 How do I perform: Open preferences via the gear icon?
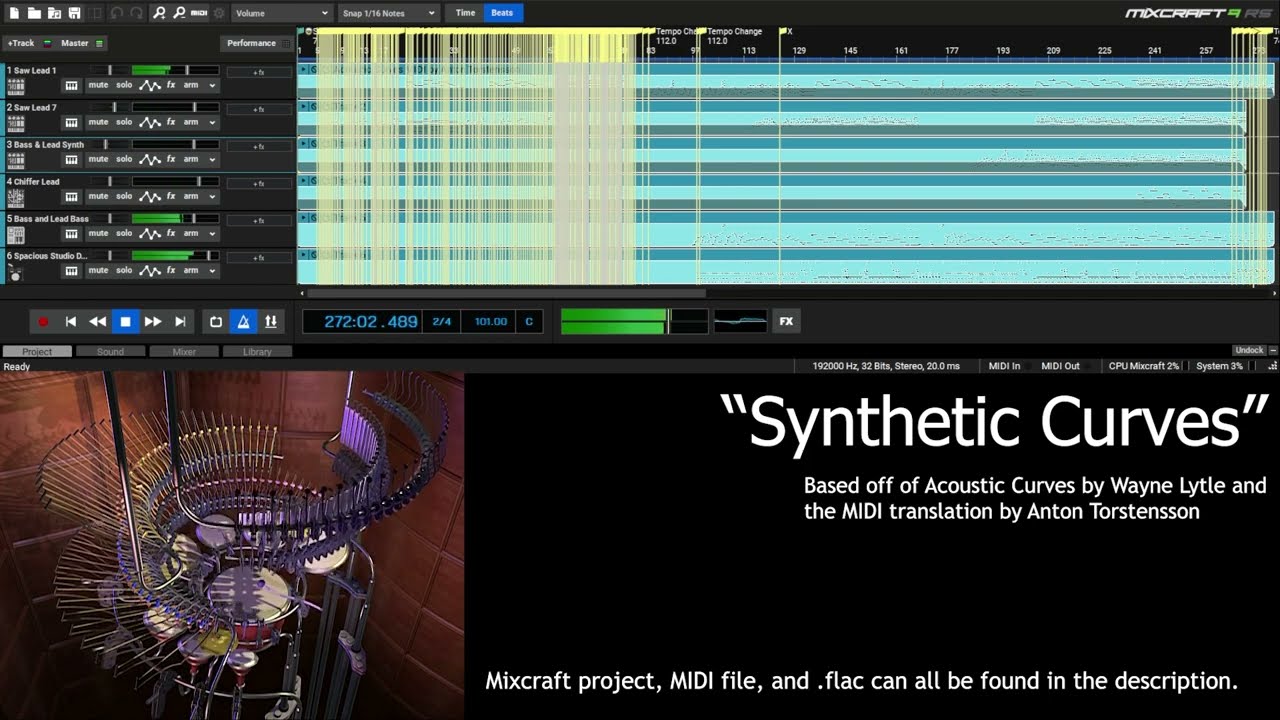click(219, 13)
